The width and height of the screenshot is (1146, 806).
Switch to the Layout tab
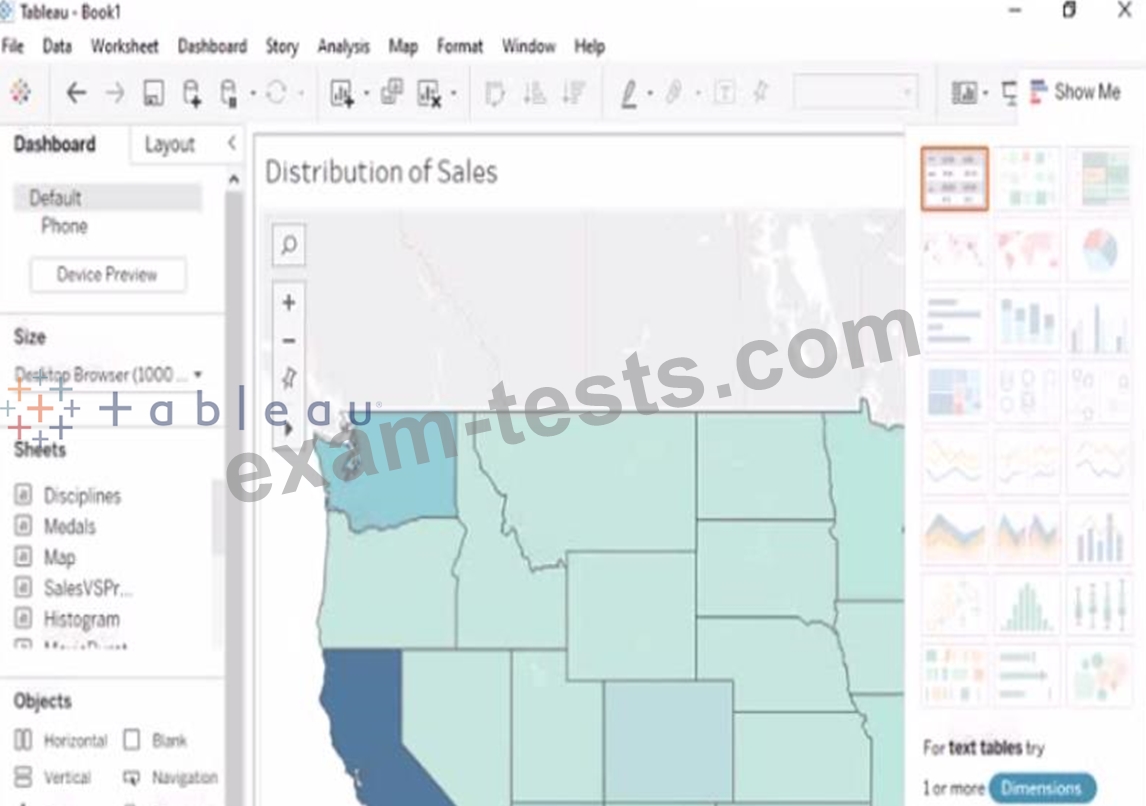169,145
